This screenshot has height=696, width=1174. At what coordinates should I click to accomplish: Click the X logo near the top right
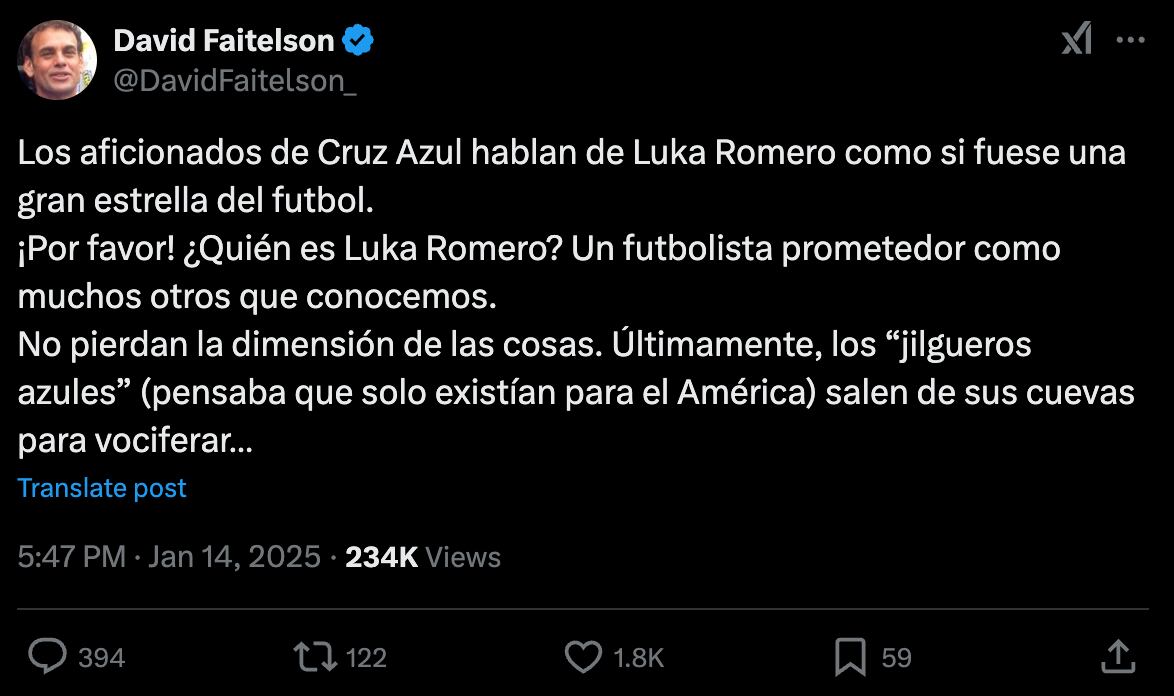[x=1078, y=37]
